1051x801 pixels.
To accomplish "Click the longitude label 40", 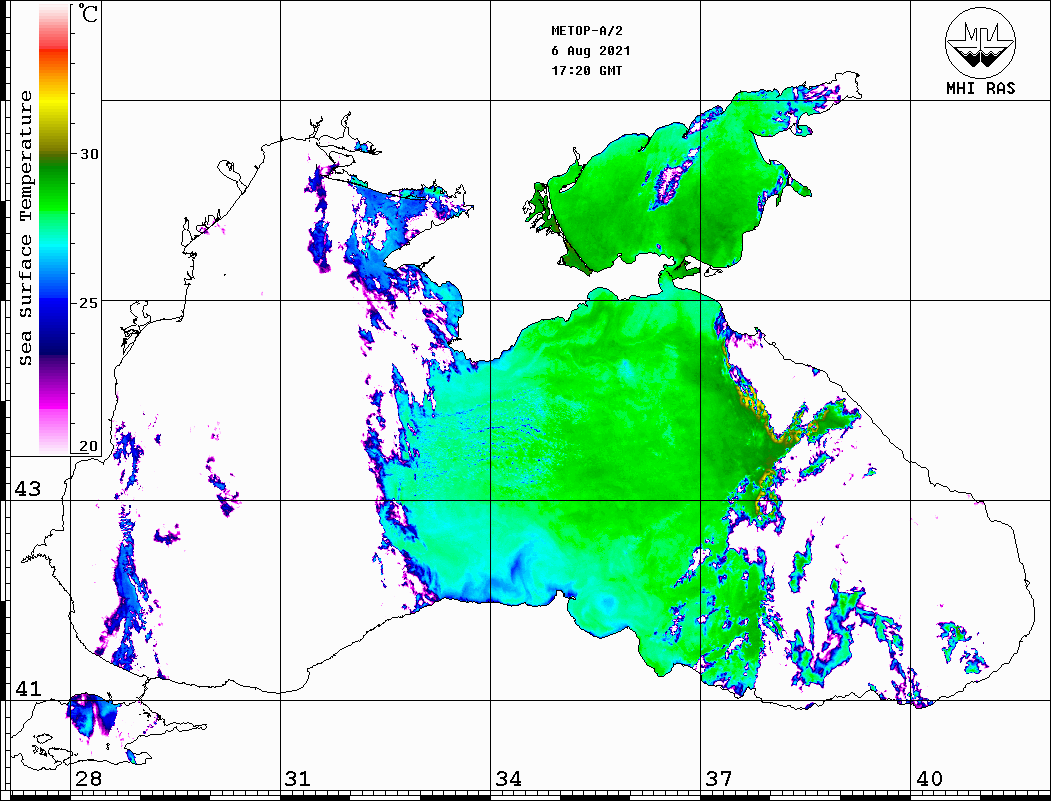I will [929, 778].
